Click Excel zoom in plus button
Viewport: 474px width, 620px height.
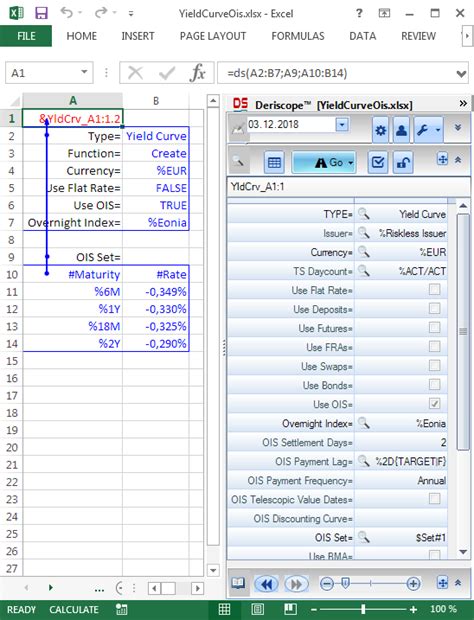413,609
